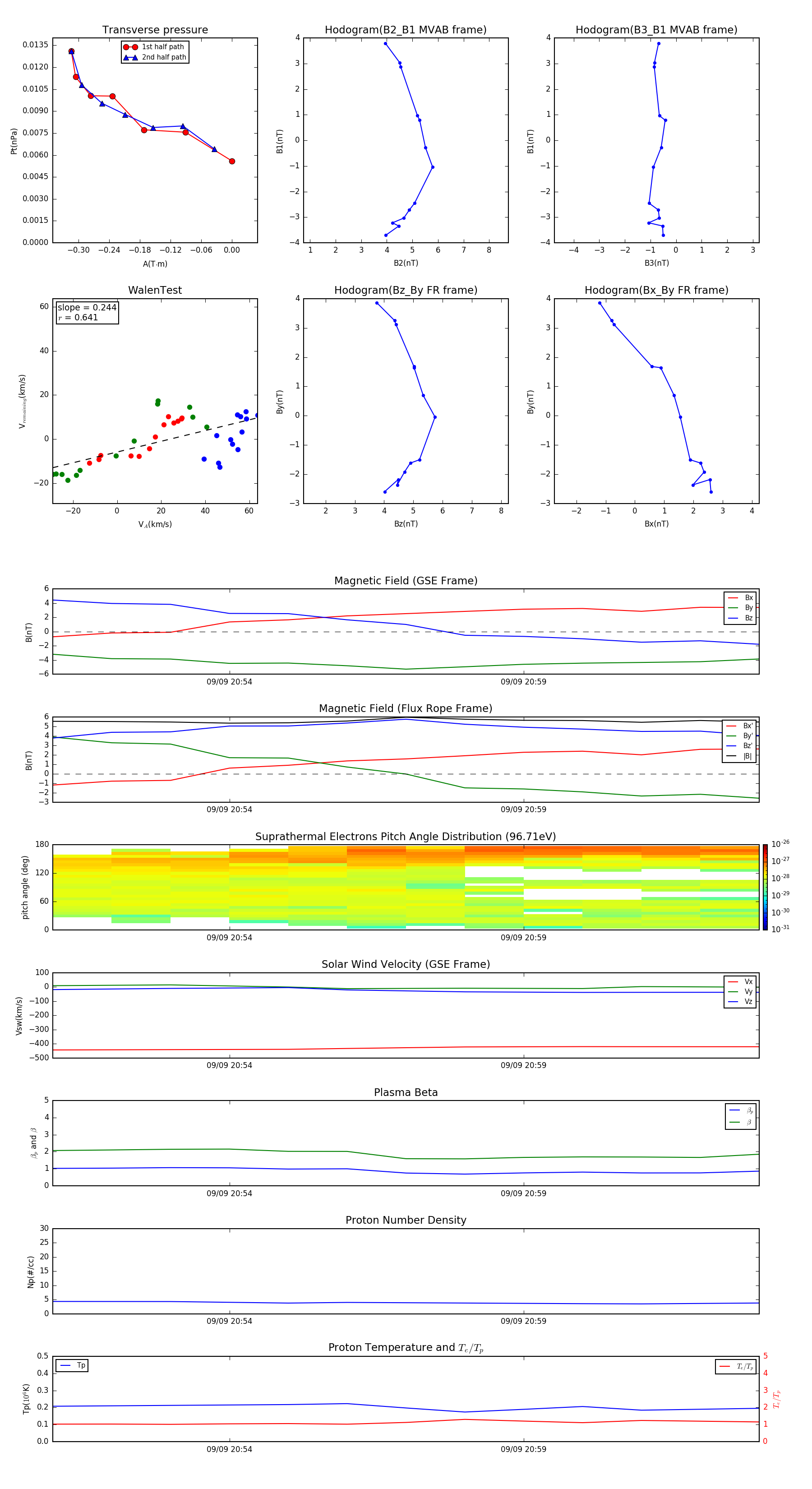The image size is (812, 1489).
Task: Click the colorbar label 10^-31
Action: [x=780, y=929]
